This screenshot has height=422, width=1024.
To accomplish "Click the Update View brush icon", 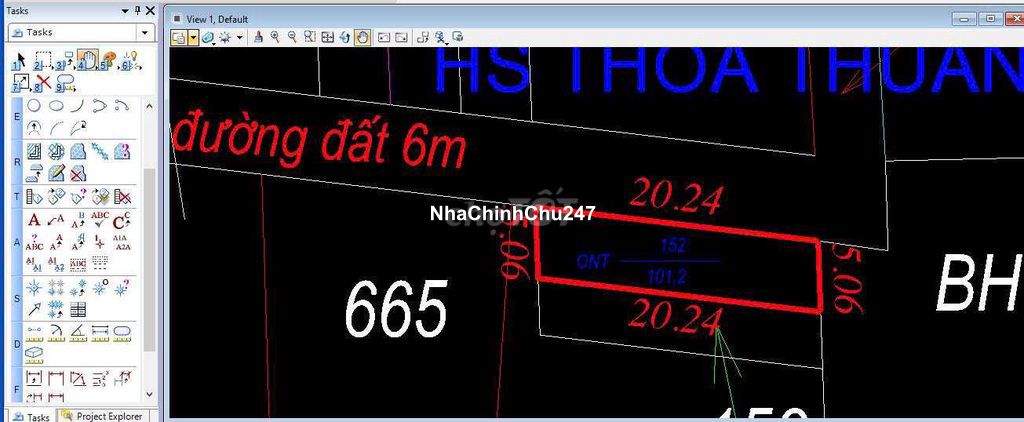I will [258, 37].
